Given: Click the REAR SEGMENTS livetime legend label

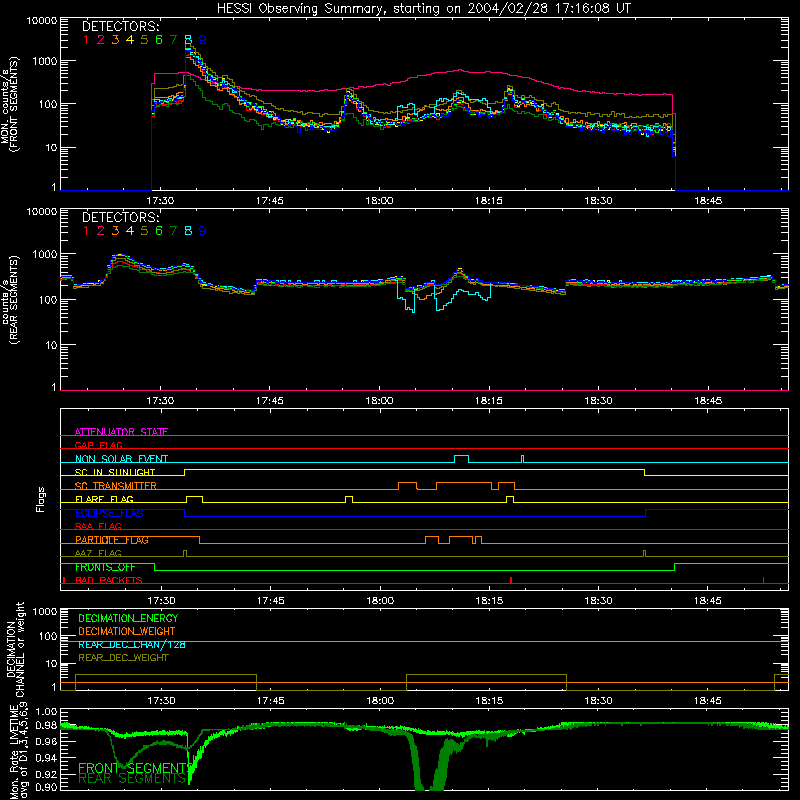Looking at the screenshot, I should tap(132, 779).
